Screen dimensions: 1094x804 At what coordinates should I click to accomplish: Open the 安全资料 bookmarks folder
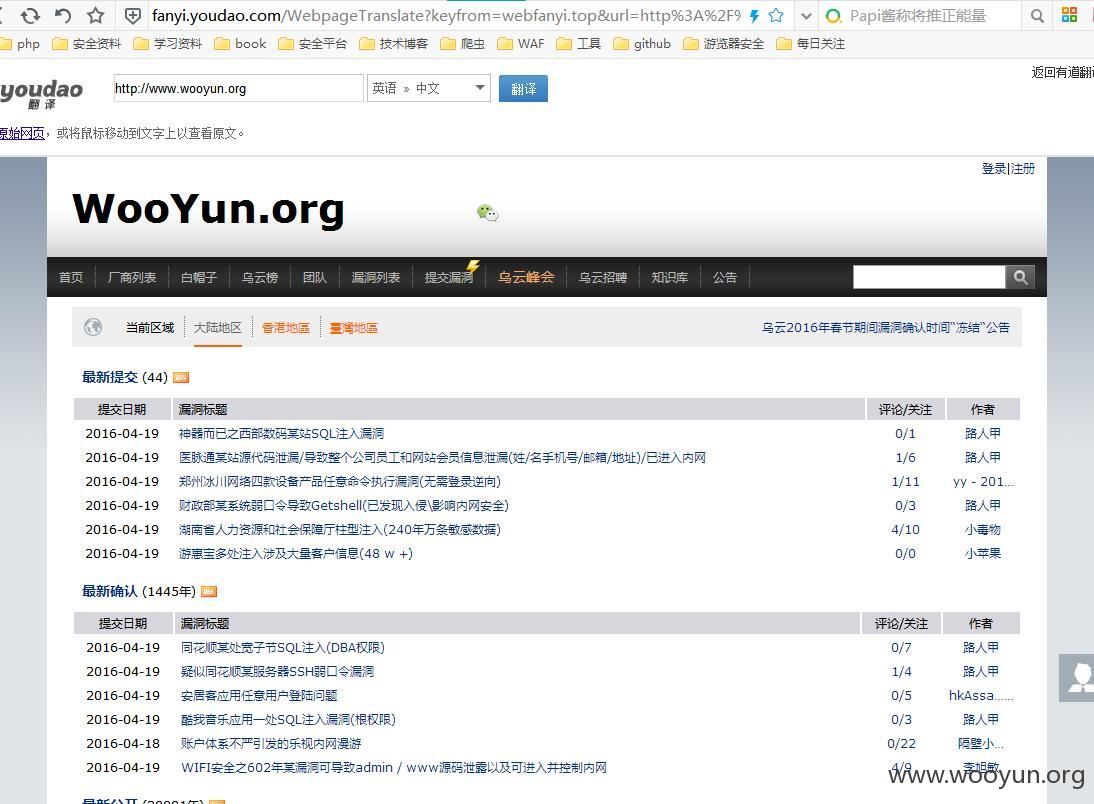pos(87,44)
